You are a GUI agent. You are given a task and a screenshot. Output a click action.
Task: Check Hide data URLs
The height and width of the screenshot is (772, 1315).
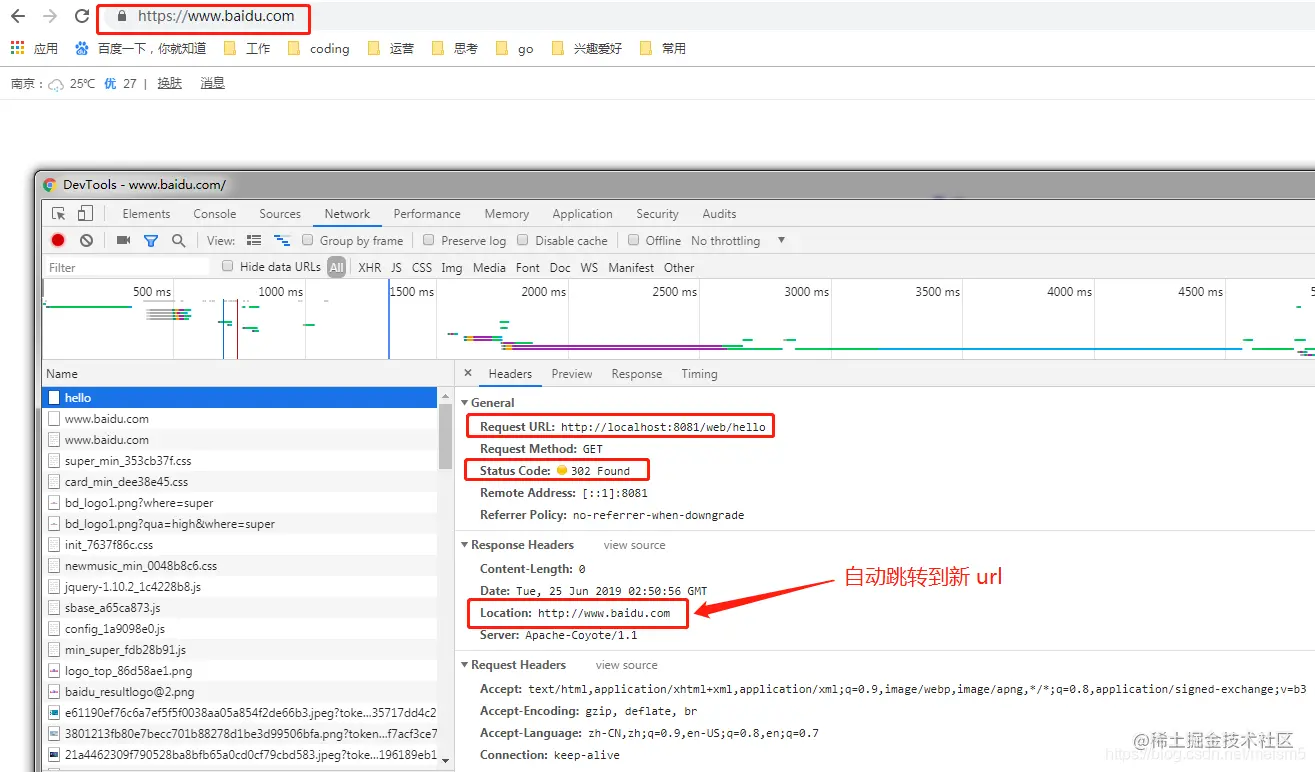pyautogui.click(x=228, y=266)
